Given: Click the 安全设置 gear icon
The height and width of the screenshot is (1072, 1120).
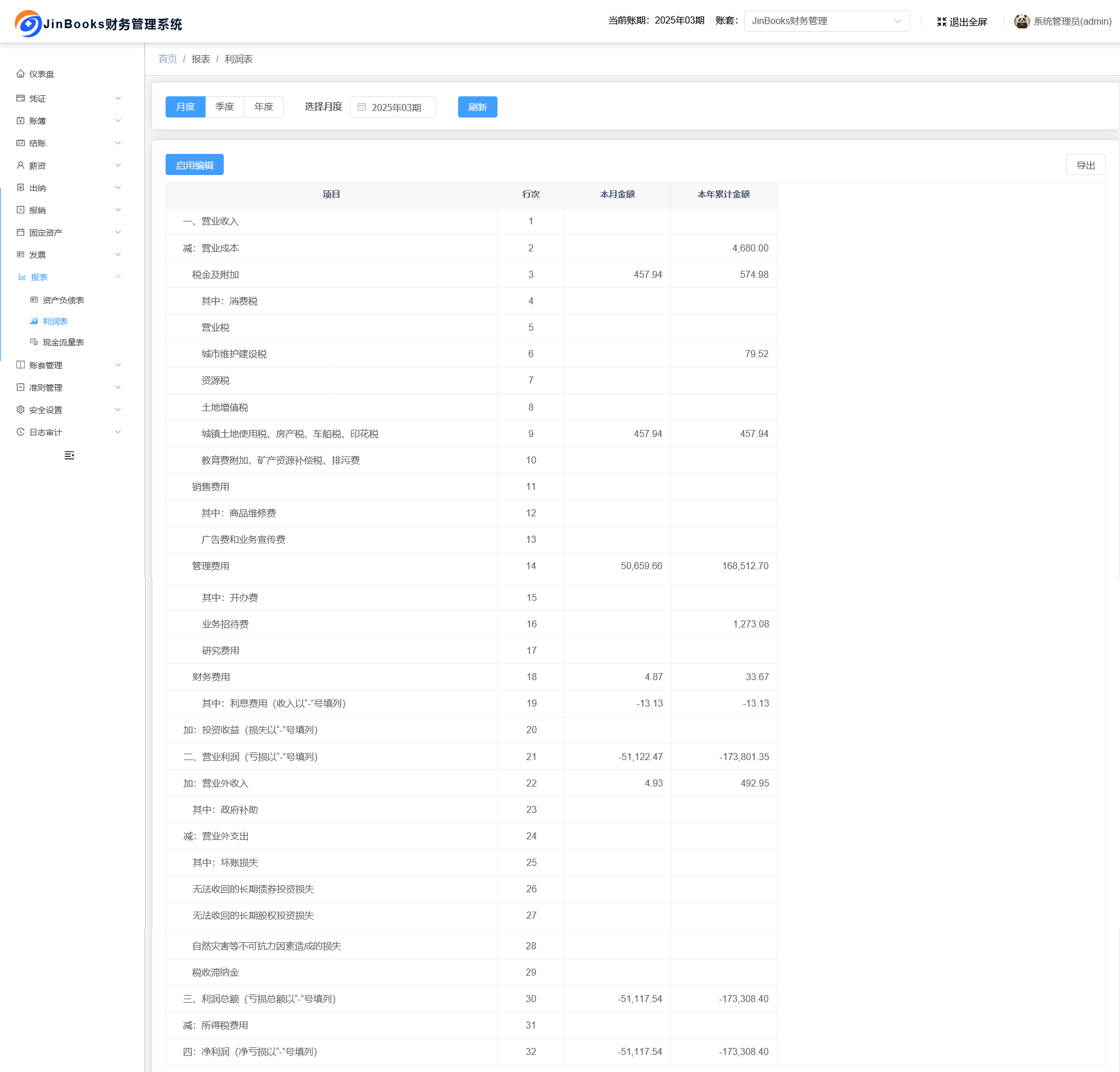Looking at the screenshot, I should point(21,409).
